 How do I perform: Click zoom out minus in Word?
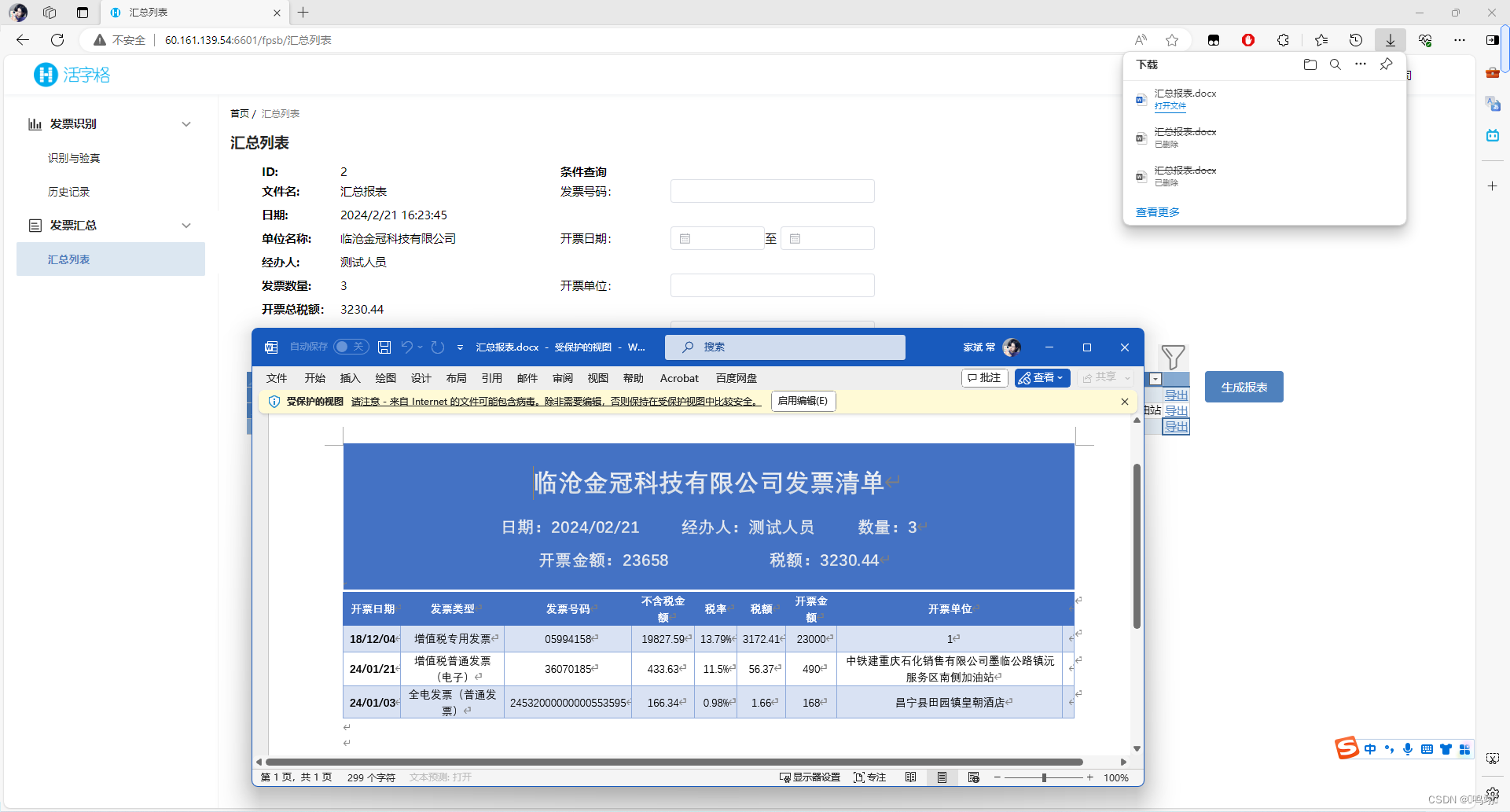point(997,777)
